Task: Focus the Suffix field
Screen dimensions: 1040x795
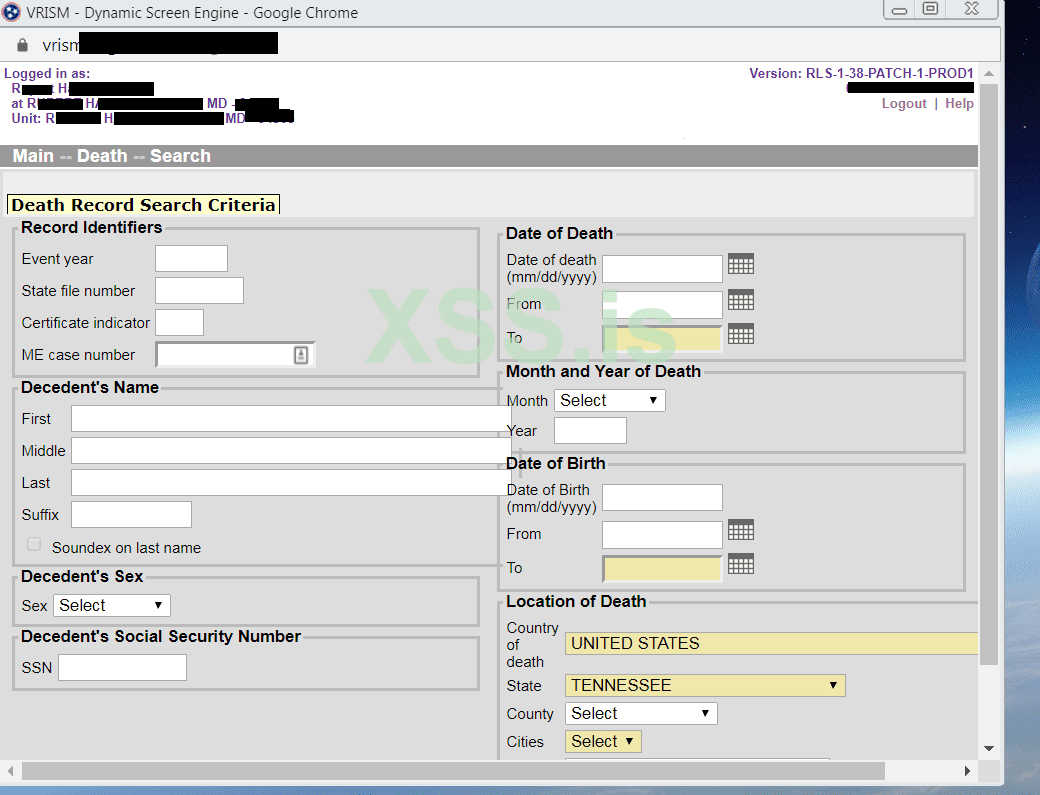Action: [x=131, y=515]
